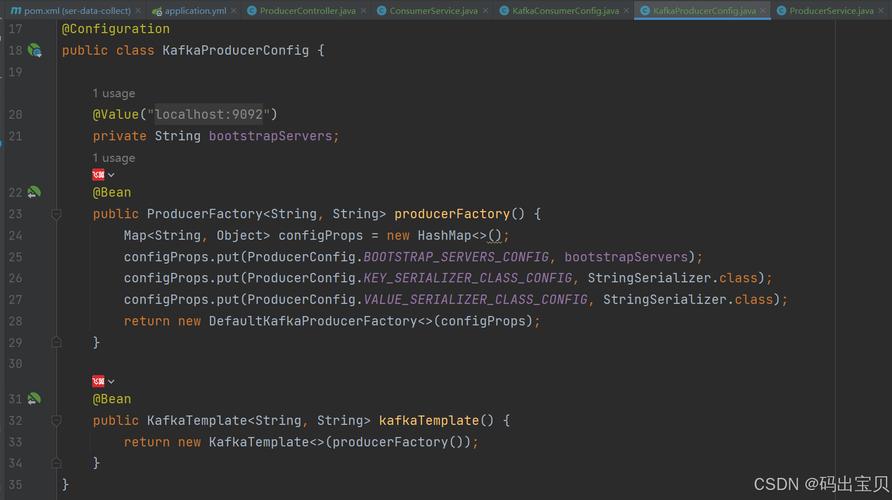892x500 pixels.
Task: Click "1 usage" hint above @Value annotation
Action: pyautogui.click(x=114, y=93)
